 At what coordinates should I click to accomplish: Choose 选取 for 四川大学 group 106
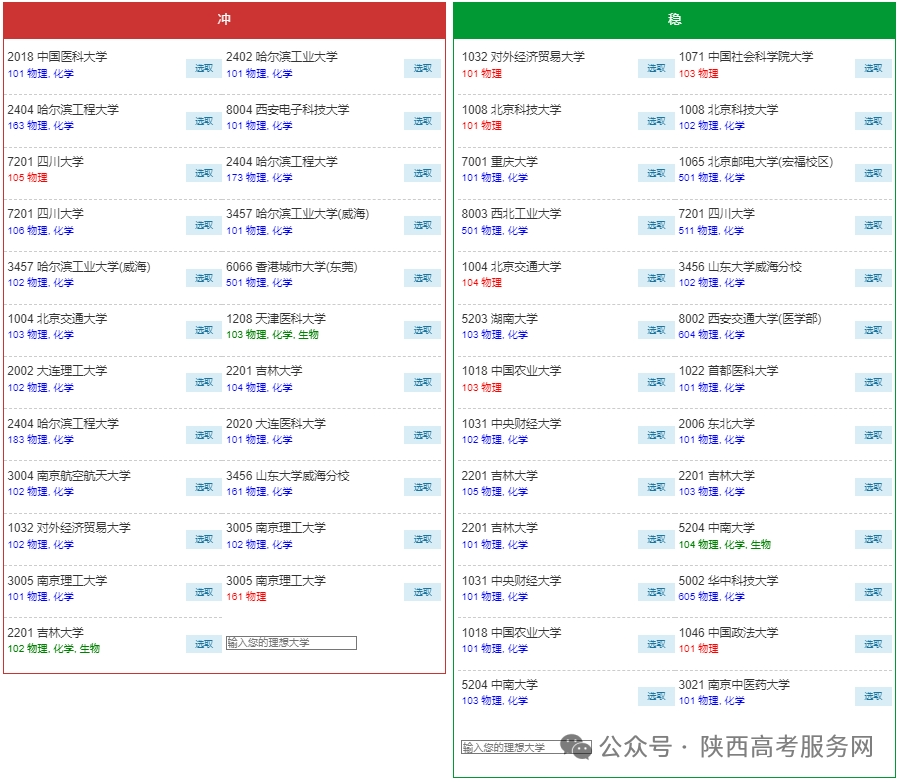point(204,226)
